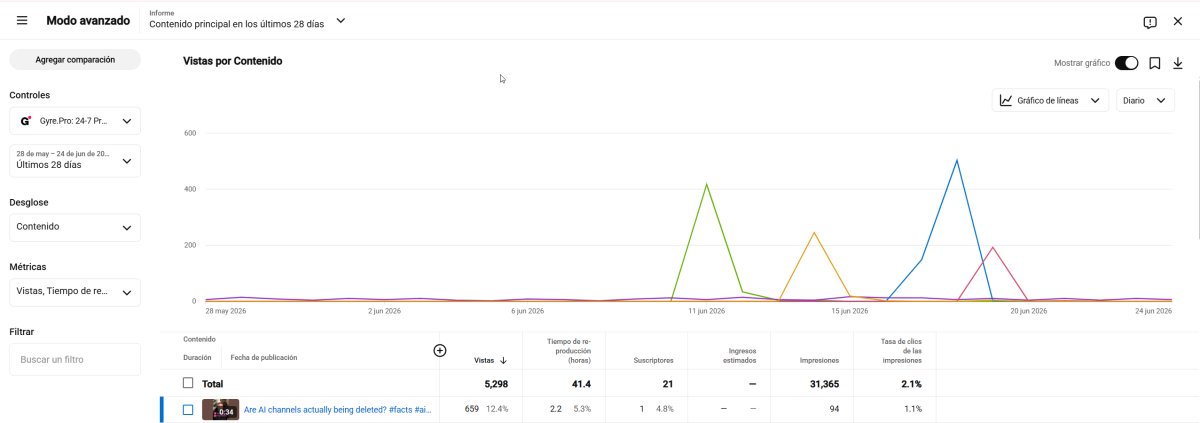
Task: Click the Modo avanzado title
Action: [87, 21]
